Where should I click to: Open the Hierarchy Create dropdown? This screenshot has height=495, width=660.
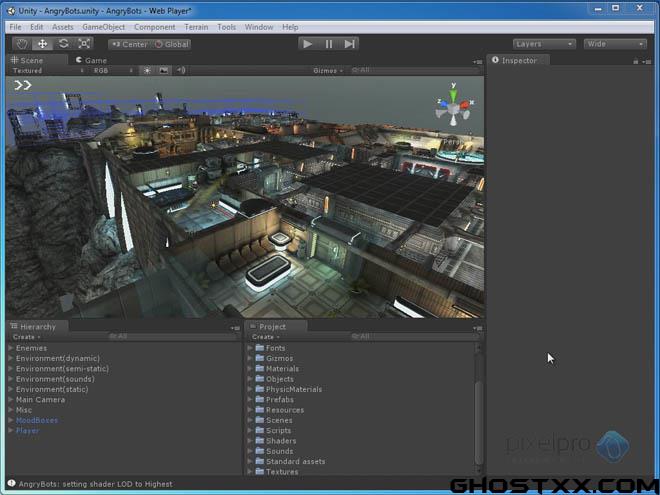[x=27, y=337]
